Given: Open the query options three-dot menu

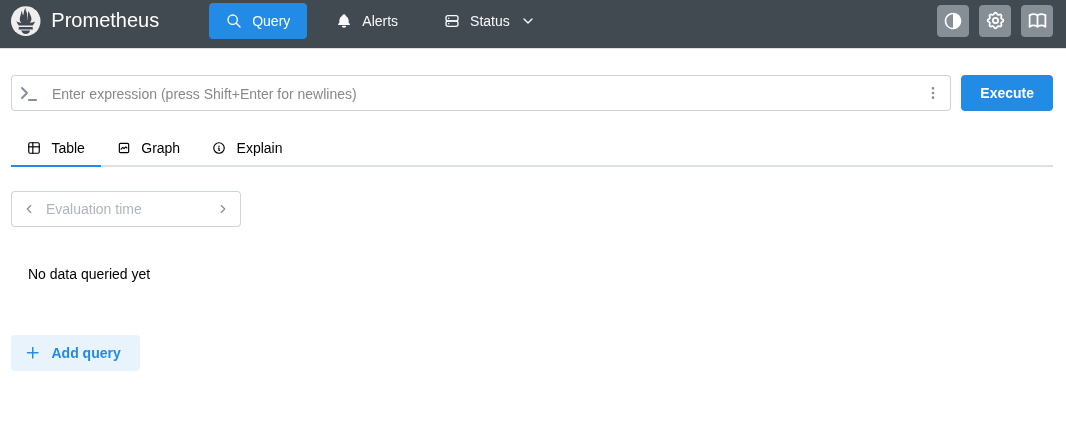Looking at the screenshot, I should pyautogui.click(x=933, y=93).
